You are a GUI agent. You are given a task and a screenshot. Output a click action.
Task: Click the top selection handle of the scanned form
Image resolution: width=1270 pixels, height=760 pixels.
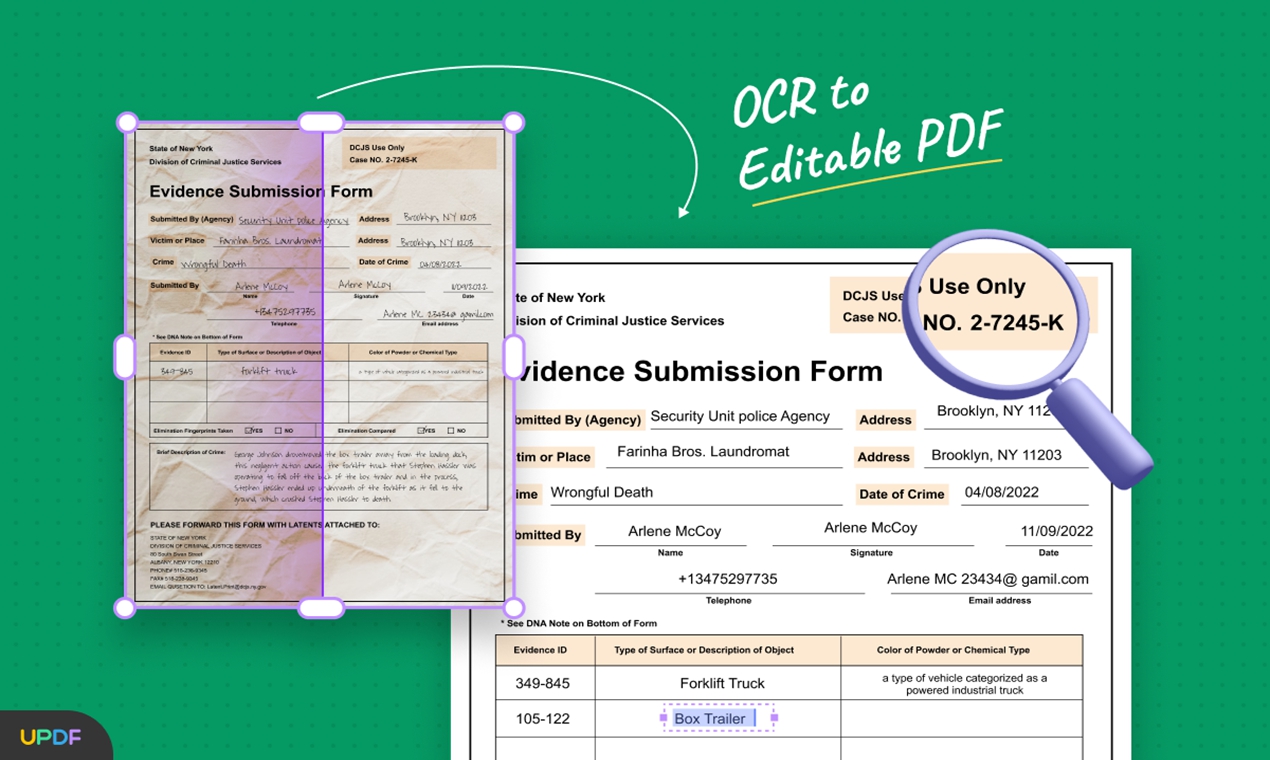pyautogui.click(x=321, y=121)
